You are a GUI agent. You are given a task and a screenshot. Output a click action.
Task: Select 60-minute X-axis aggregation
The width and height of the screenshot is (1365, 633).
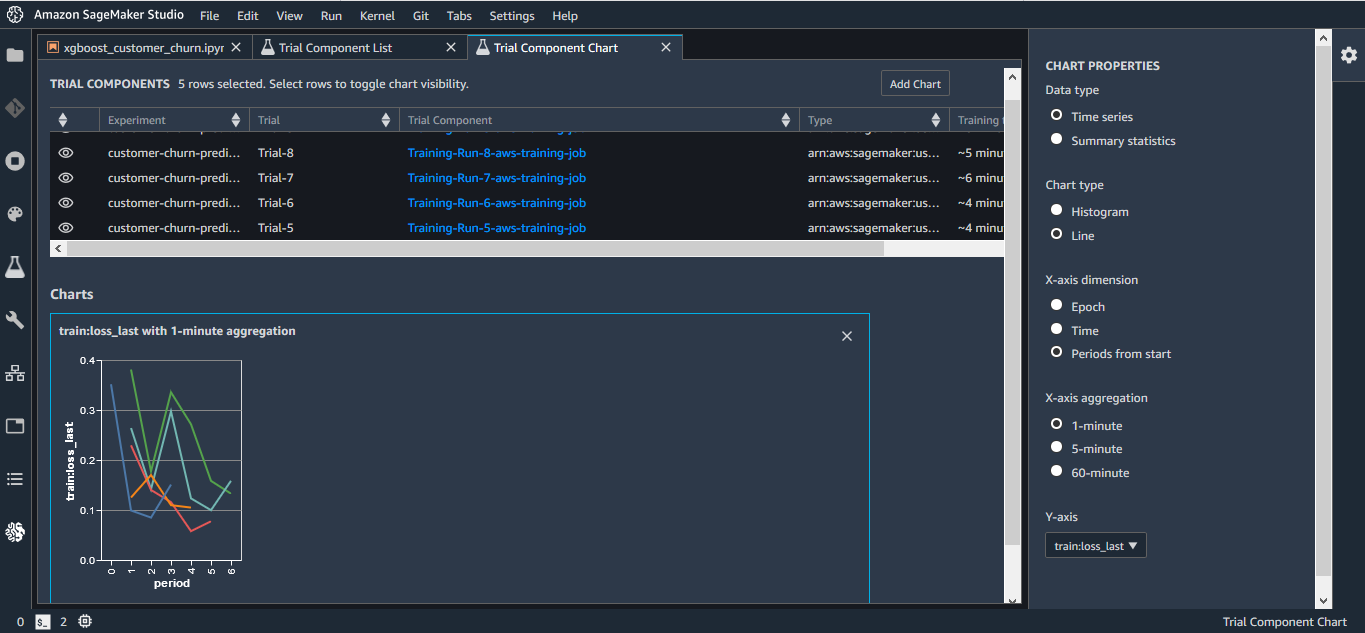tap(1056, 472)
